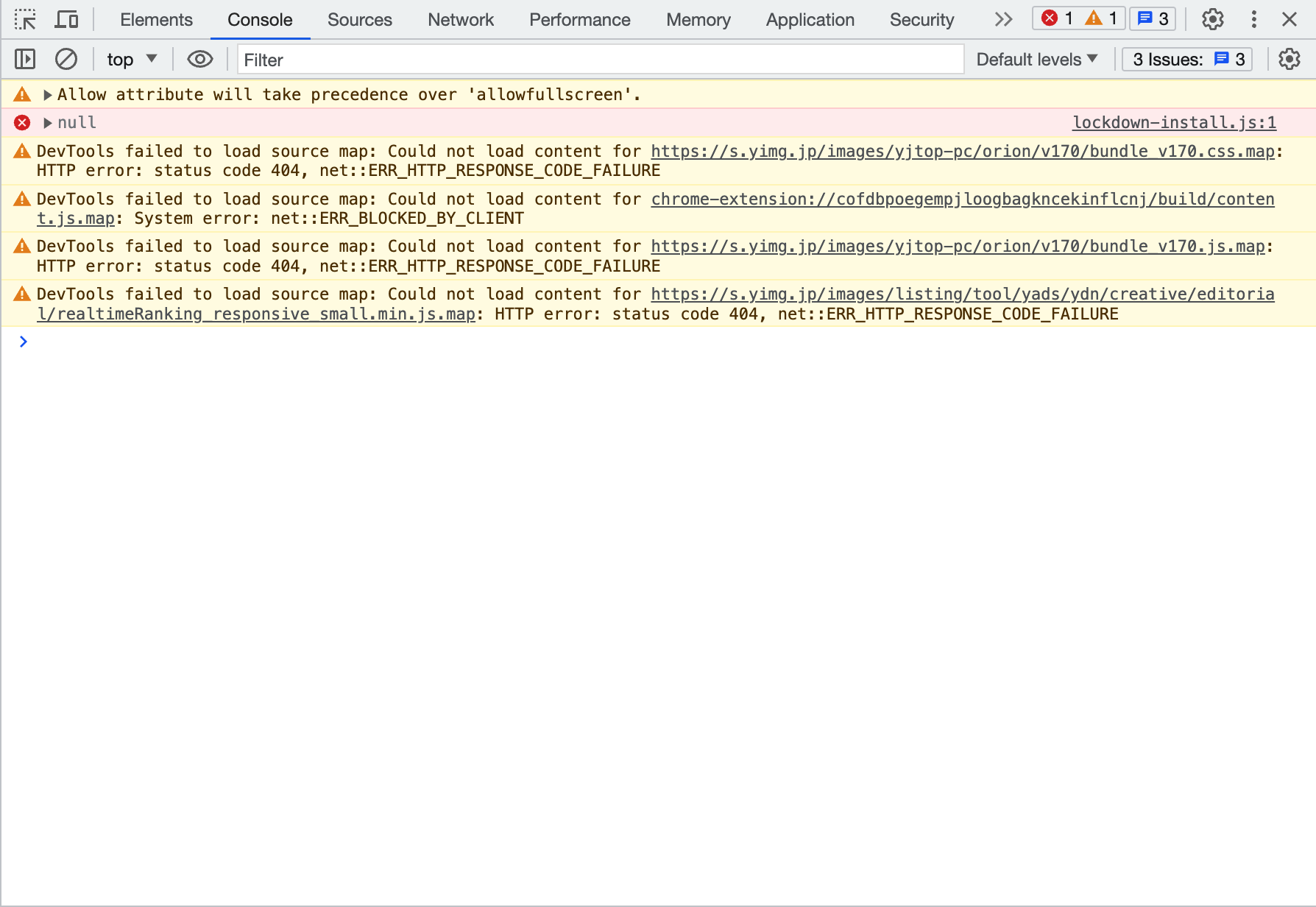The height and width of the screenshot is (907, 1316).
Task: Toggle the device toolbar
Action: (66, 20)
